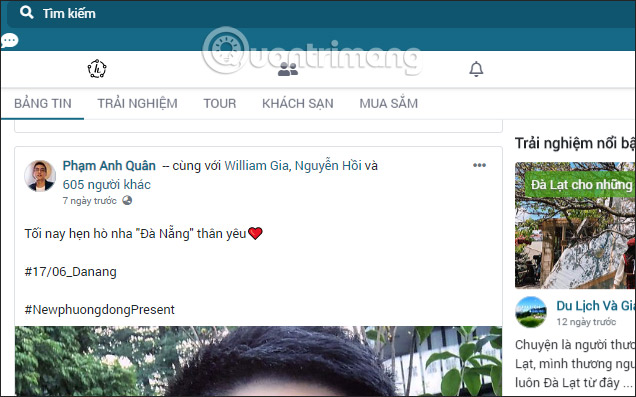Click the post's public globe icon
This screenshot has width=636, height=397.
tap(127, 200)
